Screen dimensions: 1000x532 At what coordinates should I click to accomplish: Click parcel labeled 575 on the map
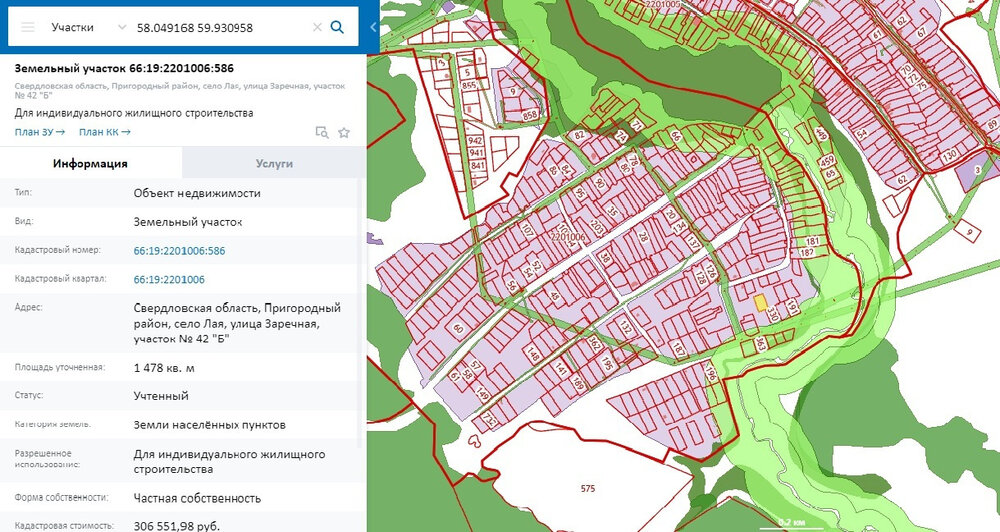coord(587,489)
